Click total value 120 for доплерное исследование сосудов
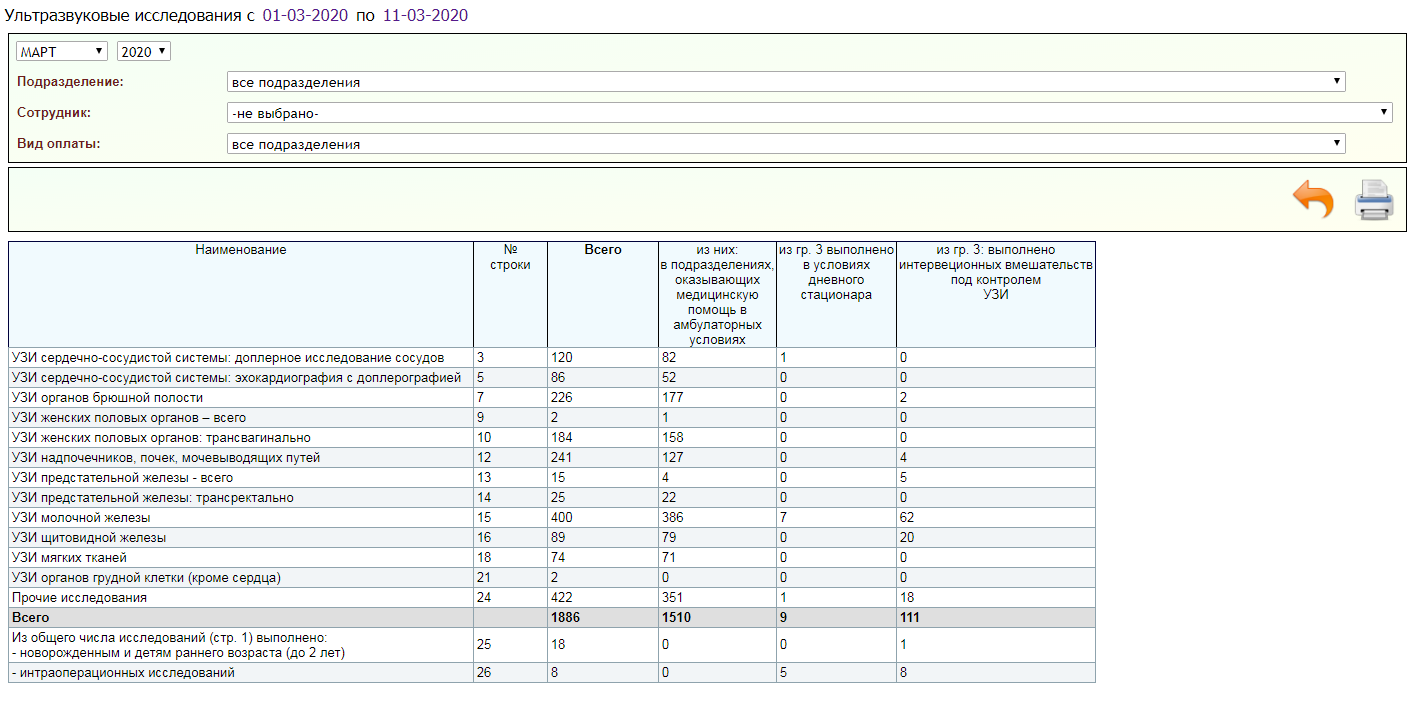Viewport: 1416px width, 701px height. click(562, 358)
